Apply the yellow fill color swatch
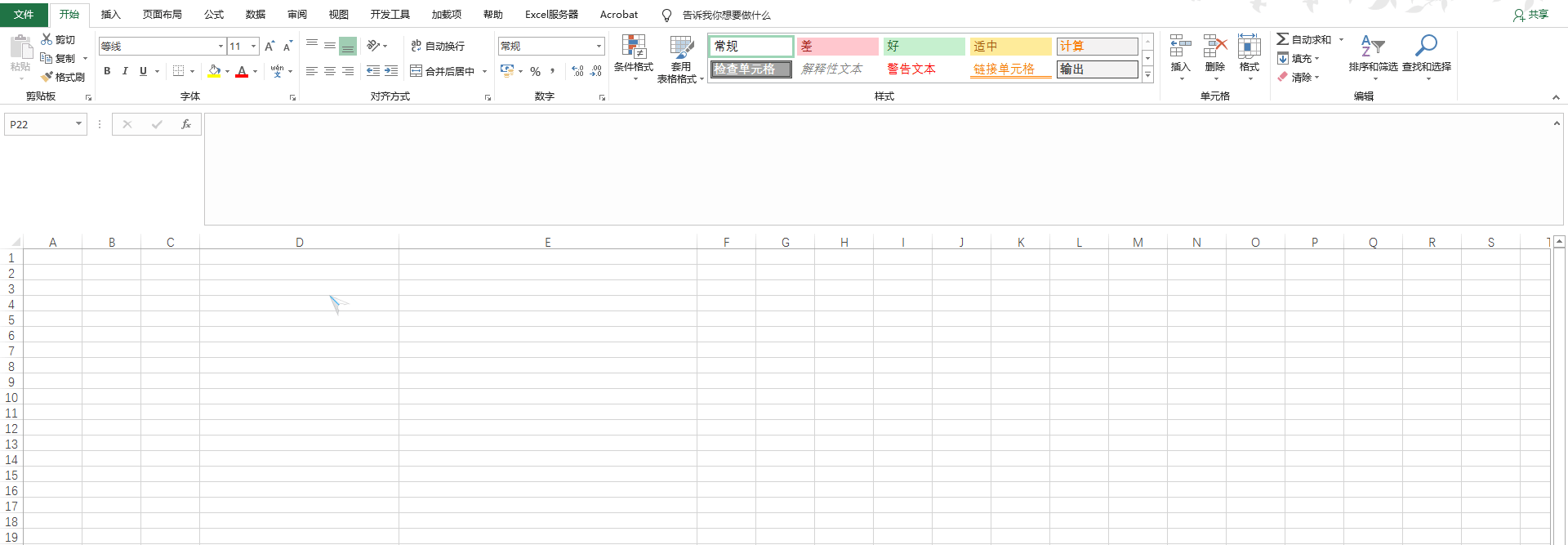Viewport: 1568px width, 545px height. [214, 71]
